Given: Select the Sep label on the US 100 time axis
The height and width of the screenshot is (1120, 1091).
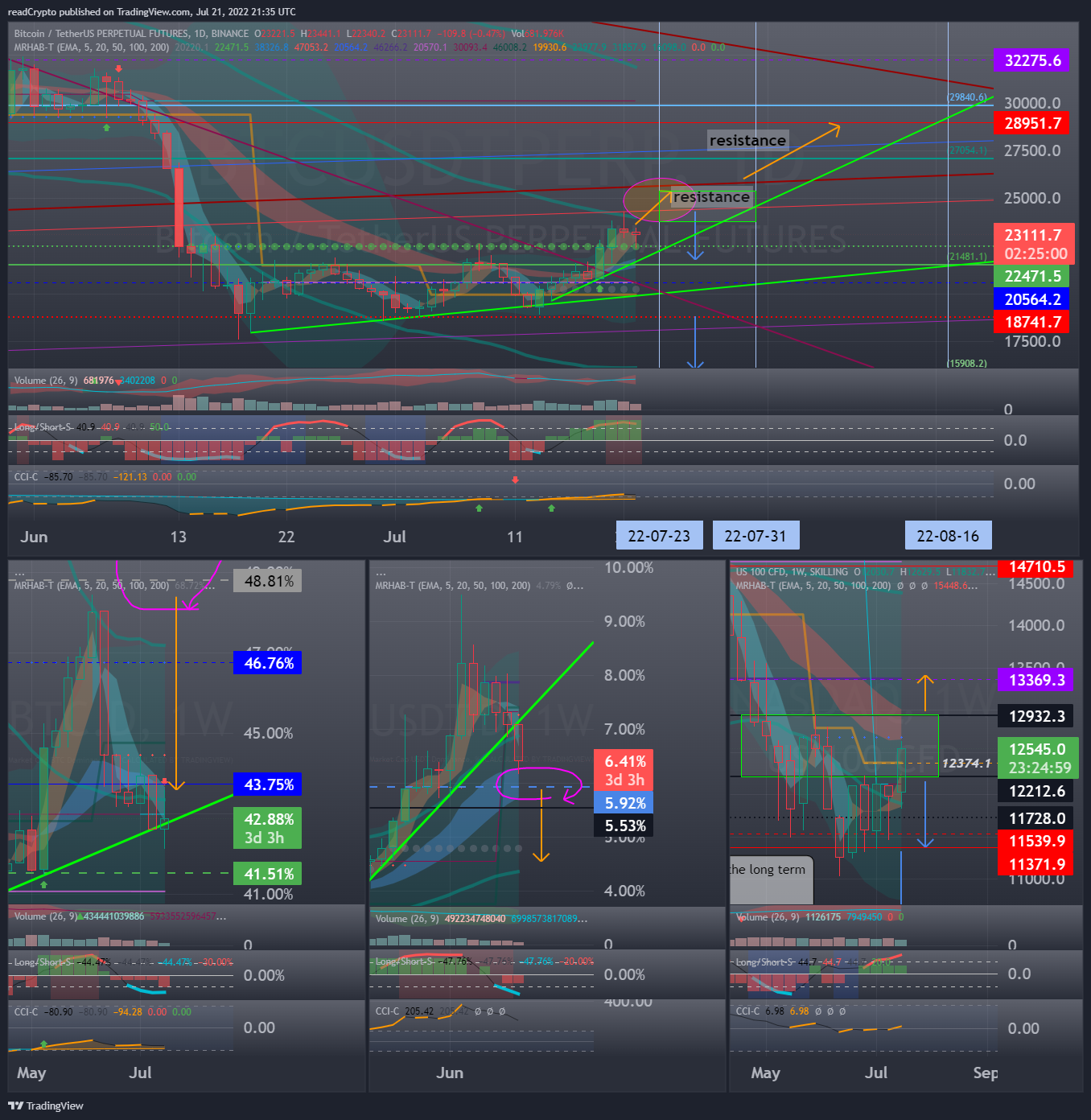Looking at the screenshot, I should point(985,1073).
